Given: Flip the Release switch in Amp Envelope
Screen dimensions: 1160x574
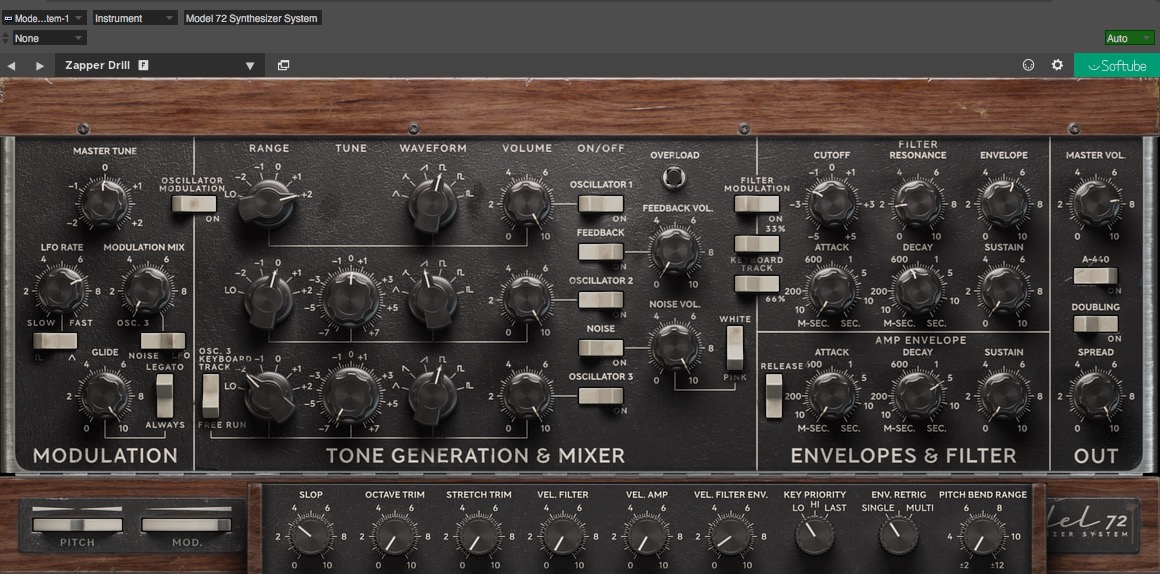Looking at the screenshot, I should click(774, 396).
